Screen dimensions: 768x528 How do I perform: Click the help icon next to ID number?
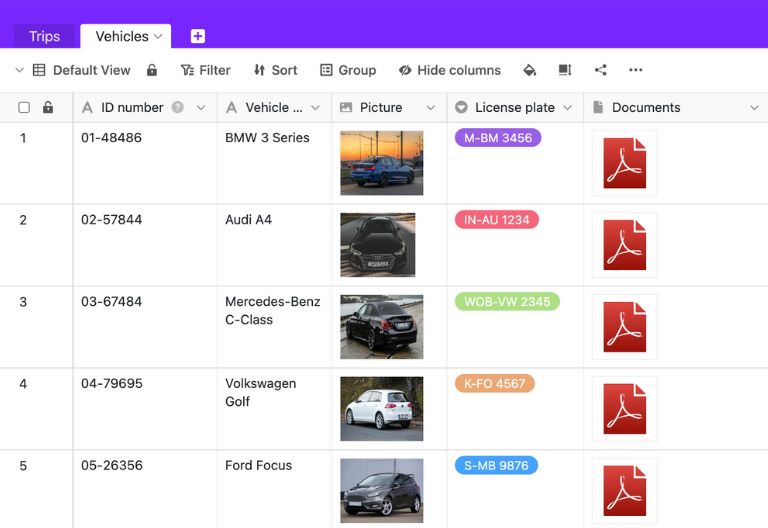coord(178,107)
